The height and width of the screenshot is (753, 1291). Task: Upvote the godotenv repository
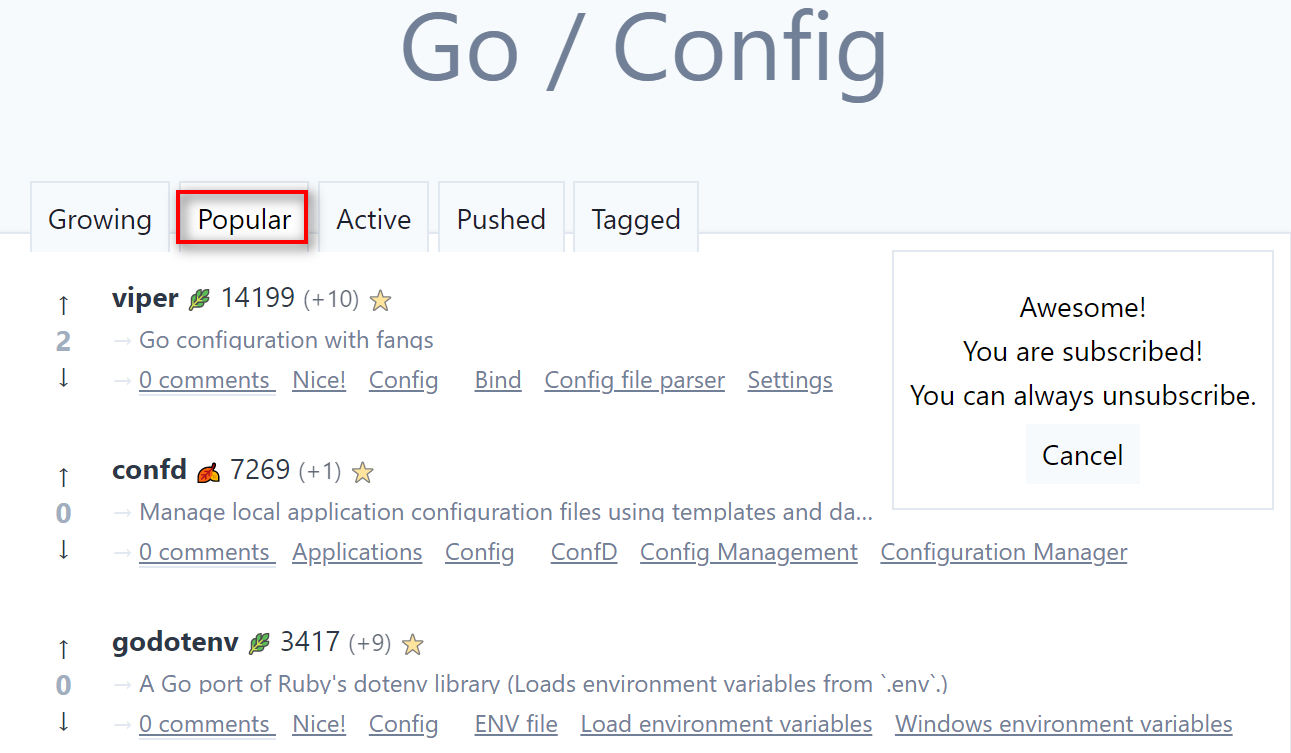(x=64, y=648)
